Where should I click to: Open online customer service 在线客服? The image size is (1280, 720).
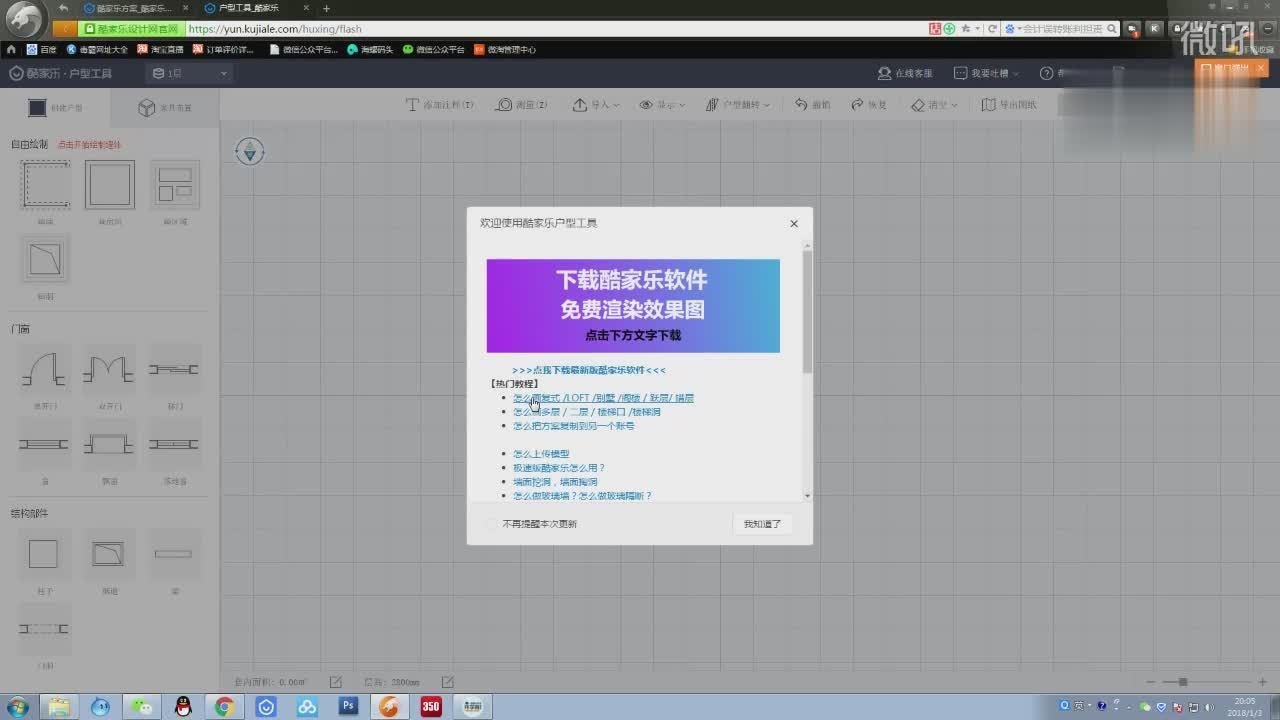pos(905,73)
